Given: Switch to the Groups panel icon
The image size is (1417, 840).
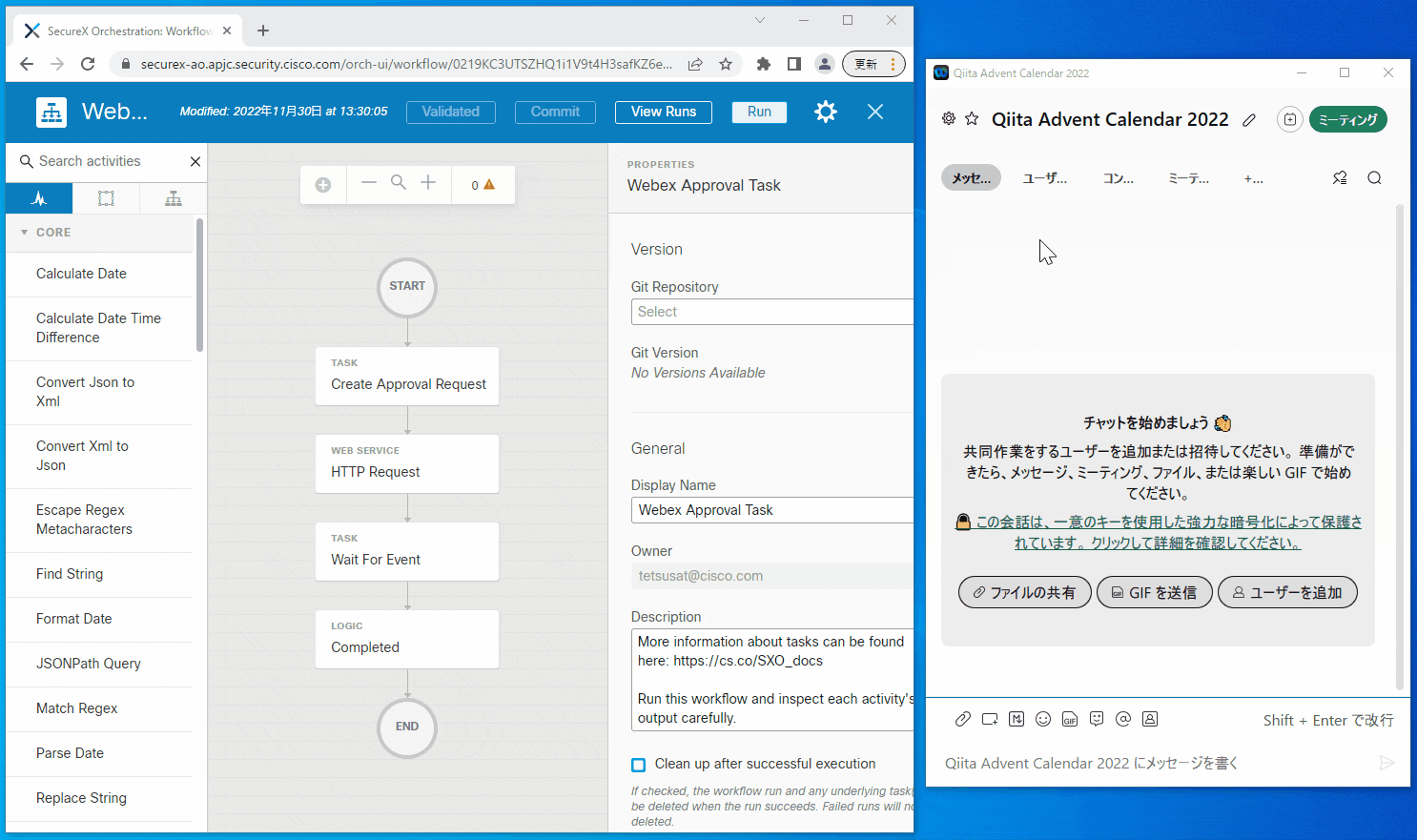Looking at the screenshot, I should tap(106, 198).
